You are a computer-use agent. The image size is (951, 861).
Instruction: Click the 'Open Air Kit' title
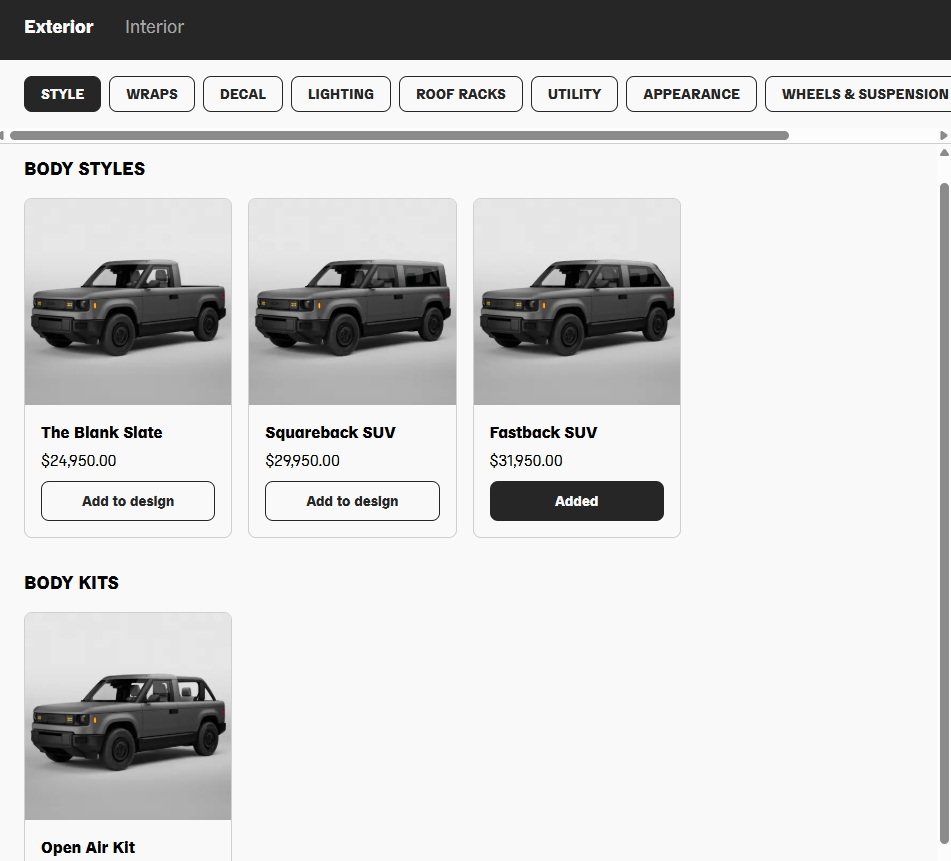tap(88, 847)
